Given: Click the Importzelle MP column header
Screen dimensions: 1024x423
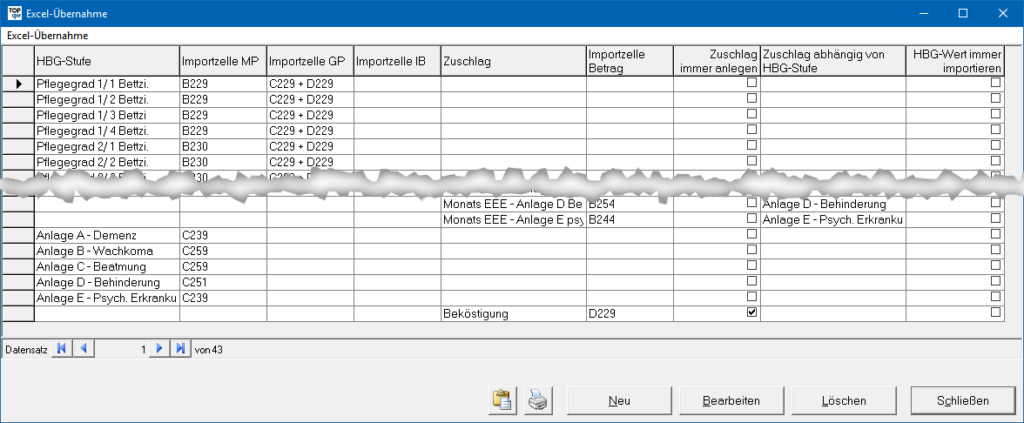Looking at the screenshot, I should tap(222, 61).
